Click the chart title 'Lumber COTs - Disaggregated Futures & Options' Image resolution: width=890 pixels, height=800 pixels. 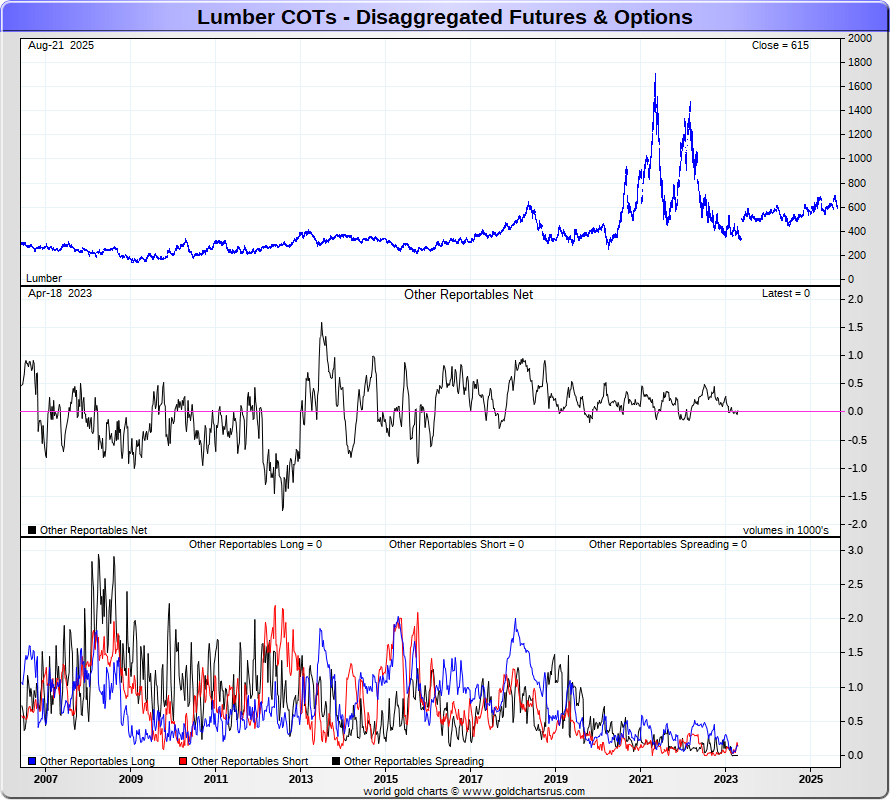pyautogui.click(x=444, y=17)
